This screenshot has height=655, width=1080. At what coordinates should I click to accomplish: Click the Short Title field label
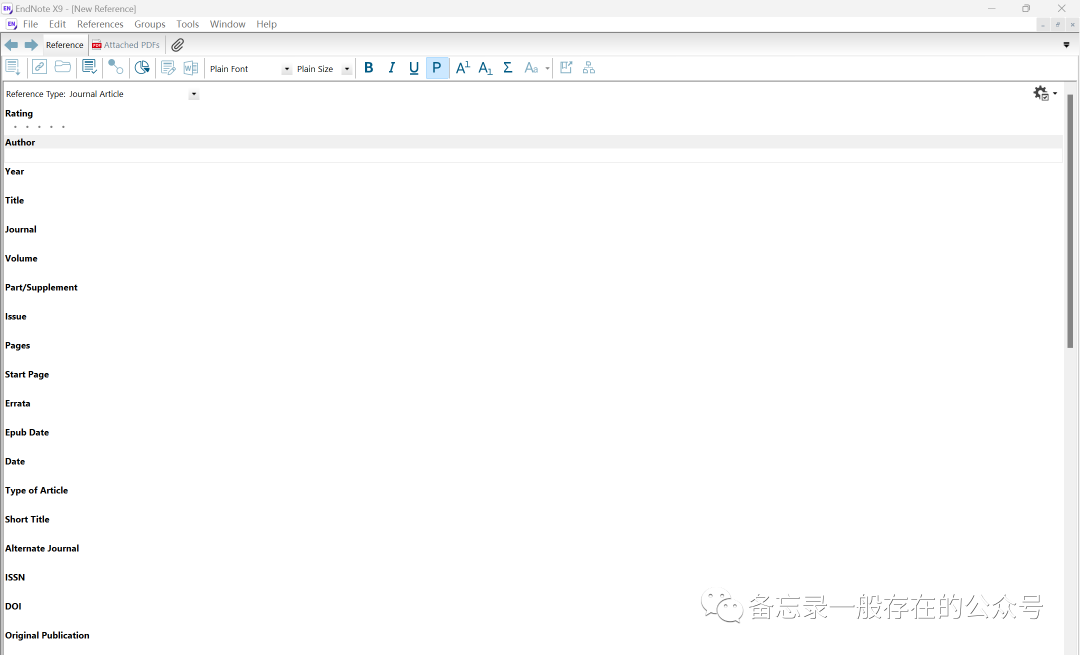point(28,519)
